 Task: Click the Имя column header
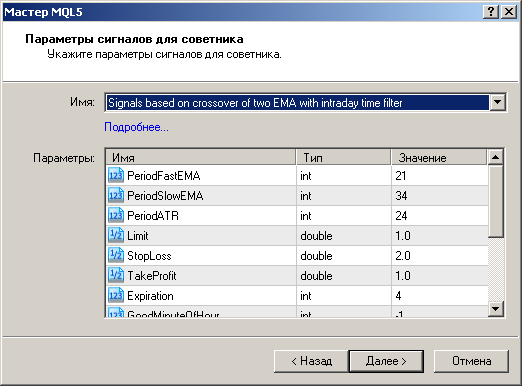pyautogui.click(x=201, y=157)
